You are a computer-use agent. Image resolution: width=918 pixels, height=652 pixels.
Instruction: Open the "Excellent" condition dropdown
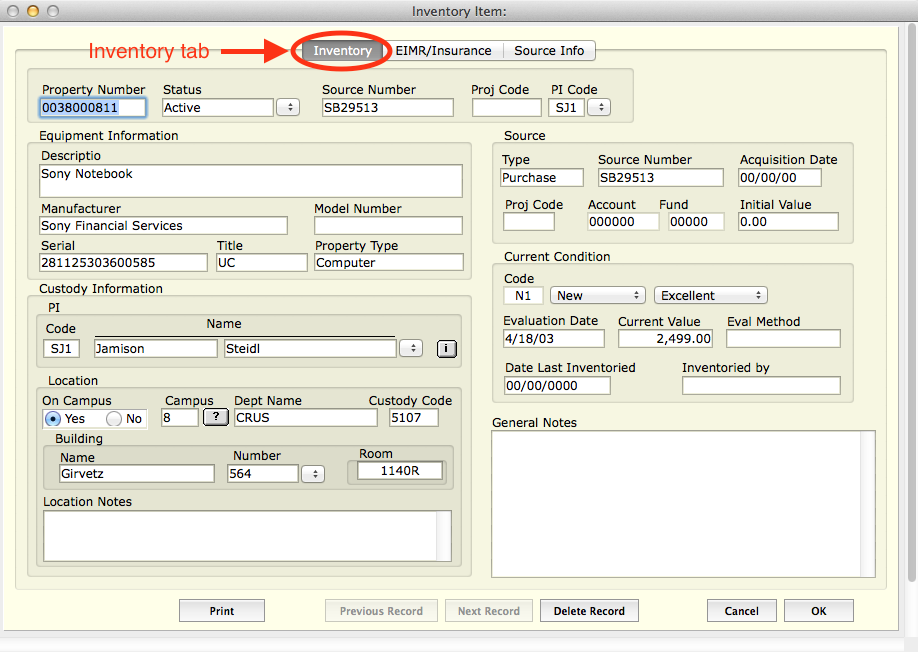tap(710, 295)
